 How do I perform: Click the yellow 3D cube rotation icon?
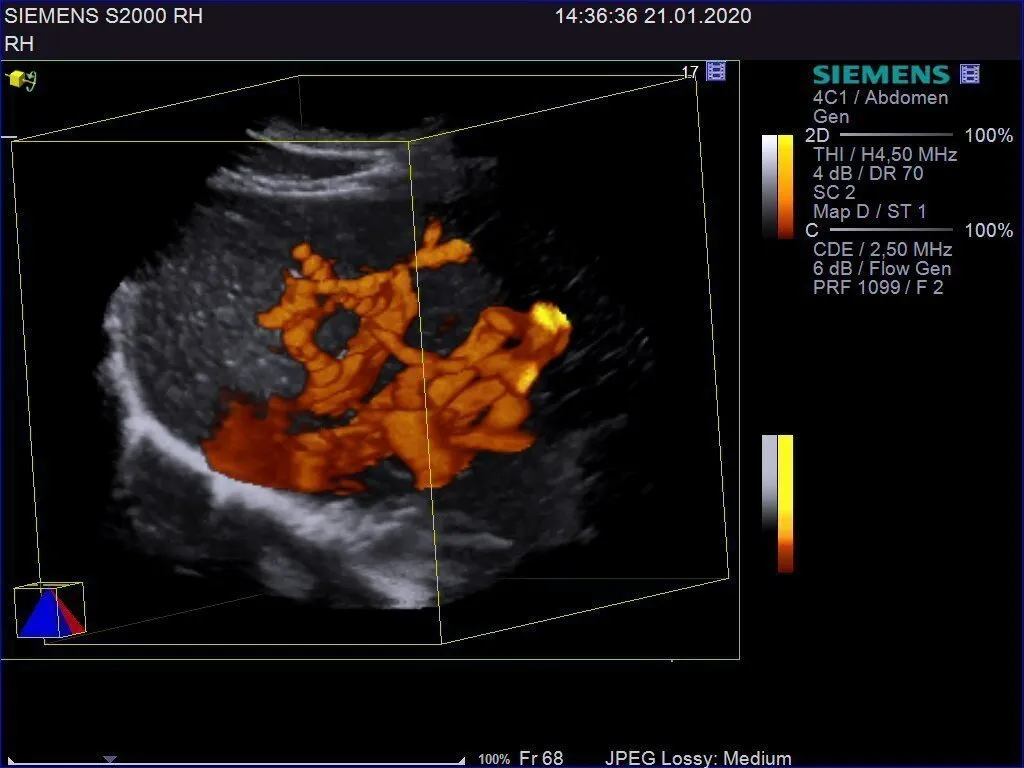20,78
